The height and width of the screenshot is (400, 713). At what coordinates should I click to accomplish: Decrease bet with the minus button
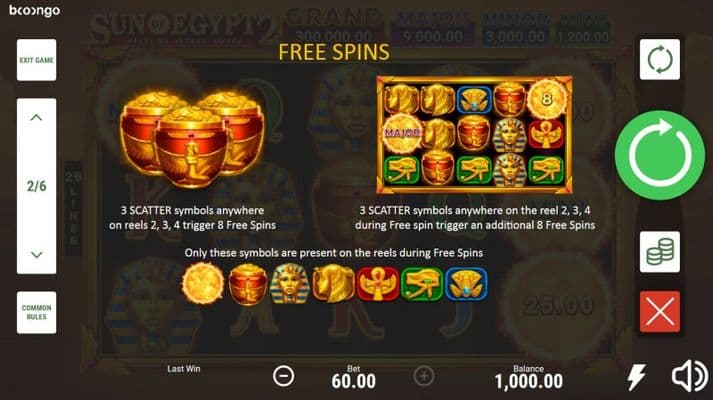[x=284, y=376]
